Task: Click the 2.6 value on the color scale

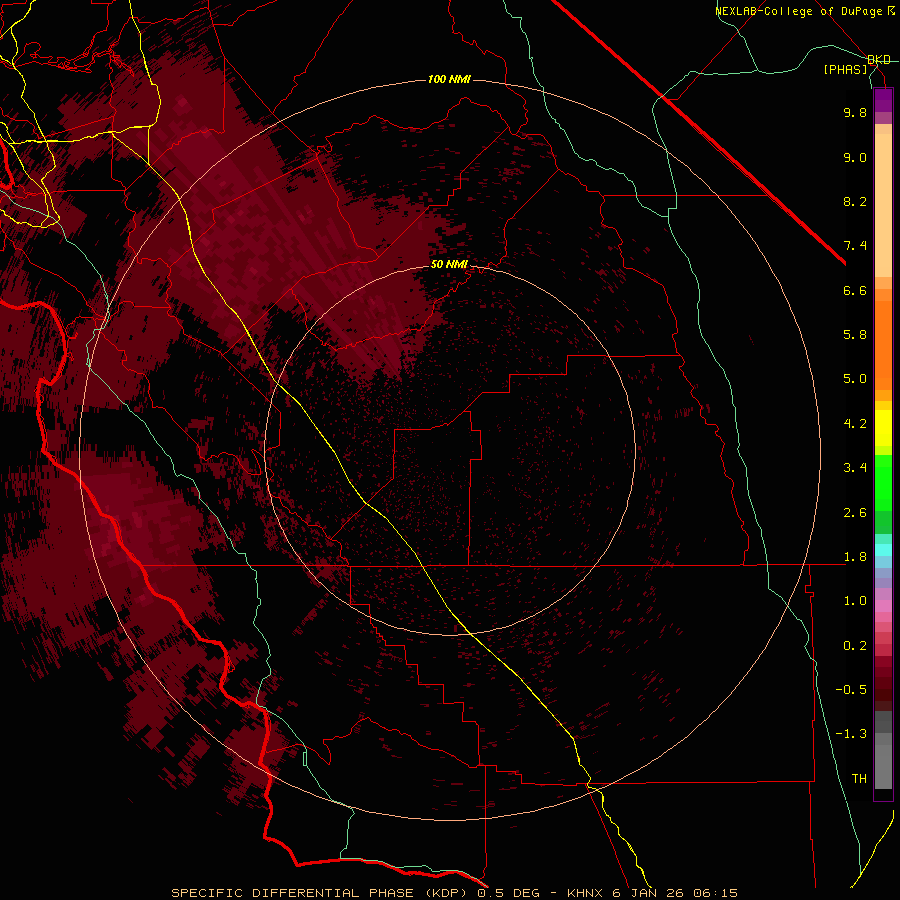Action: click(855, 513)
